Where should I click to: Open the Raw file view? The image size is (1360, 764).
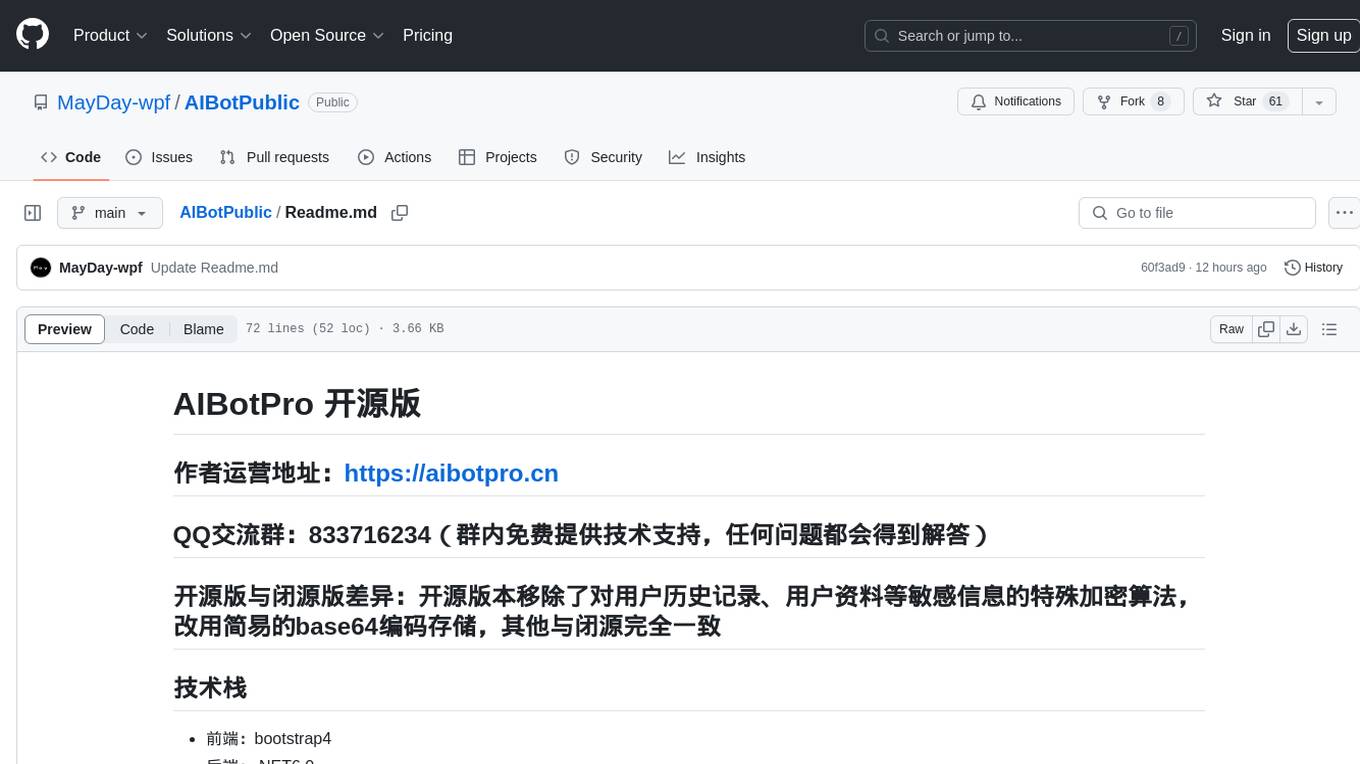click(1231, 329)
